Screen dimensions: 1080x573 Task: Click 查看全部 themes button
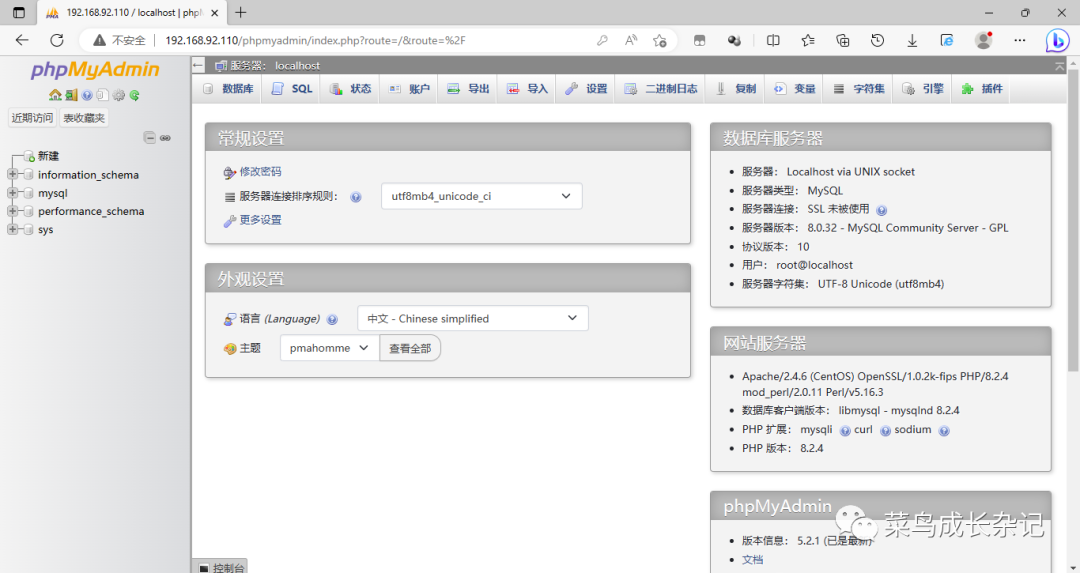pyautogui.click(x=410, y=348)
